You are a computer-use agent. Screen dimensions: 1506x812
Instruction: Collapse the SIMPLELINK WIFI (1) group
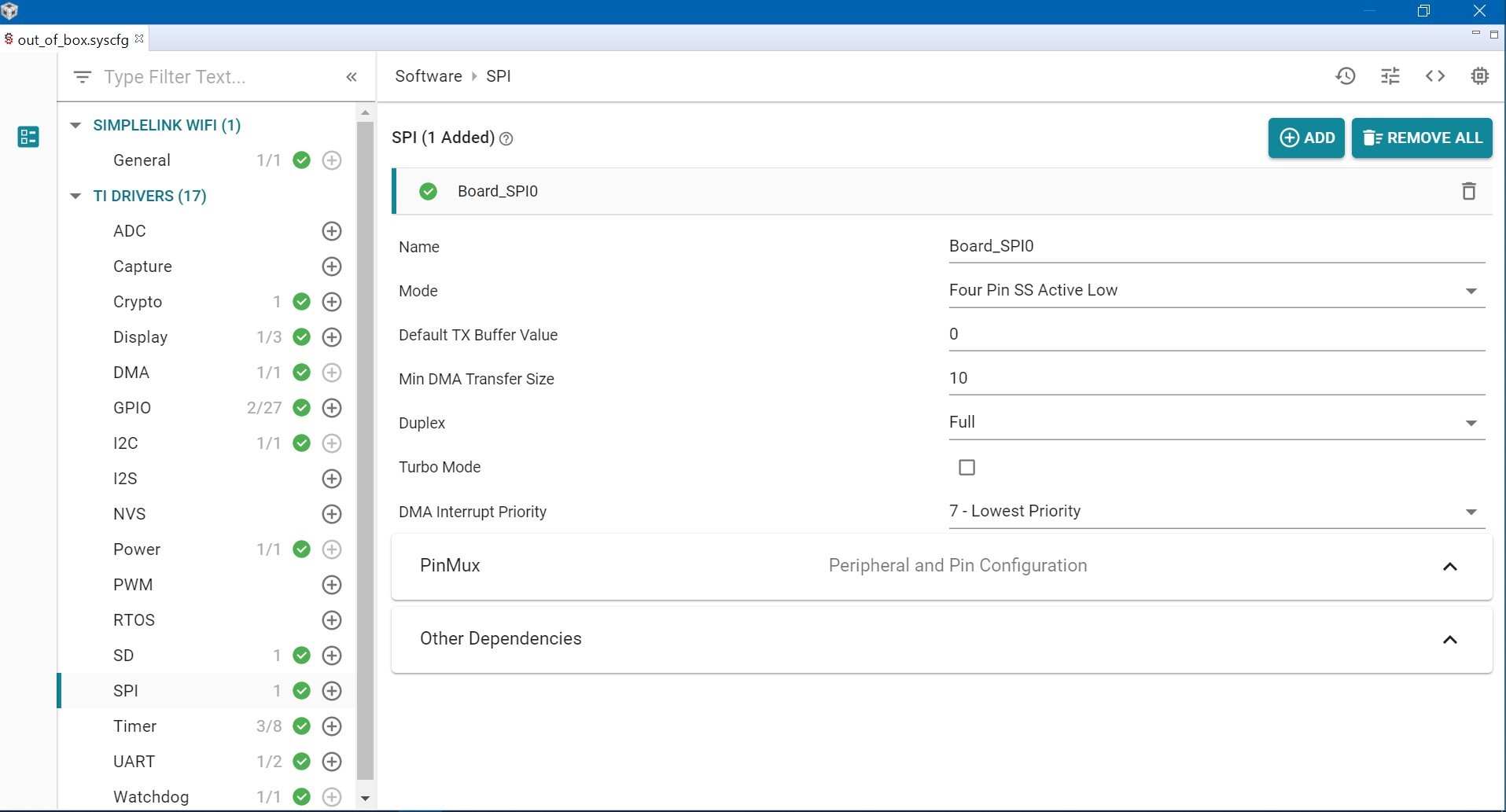pyautogui.click(x=75, y=125)
